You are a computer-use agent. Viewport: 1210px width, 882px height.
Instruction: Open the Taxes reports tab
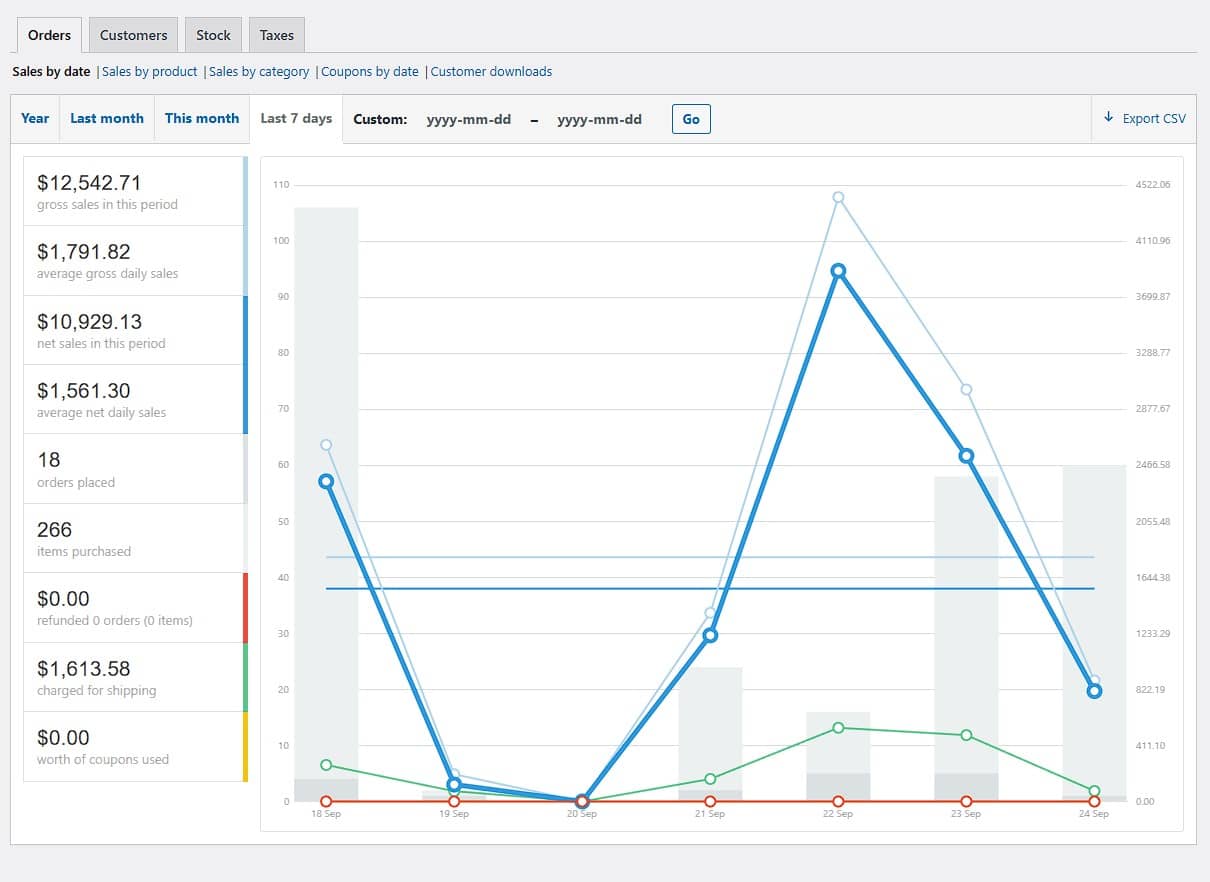pos(277,35)
